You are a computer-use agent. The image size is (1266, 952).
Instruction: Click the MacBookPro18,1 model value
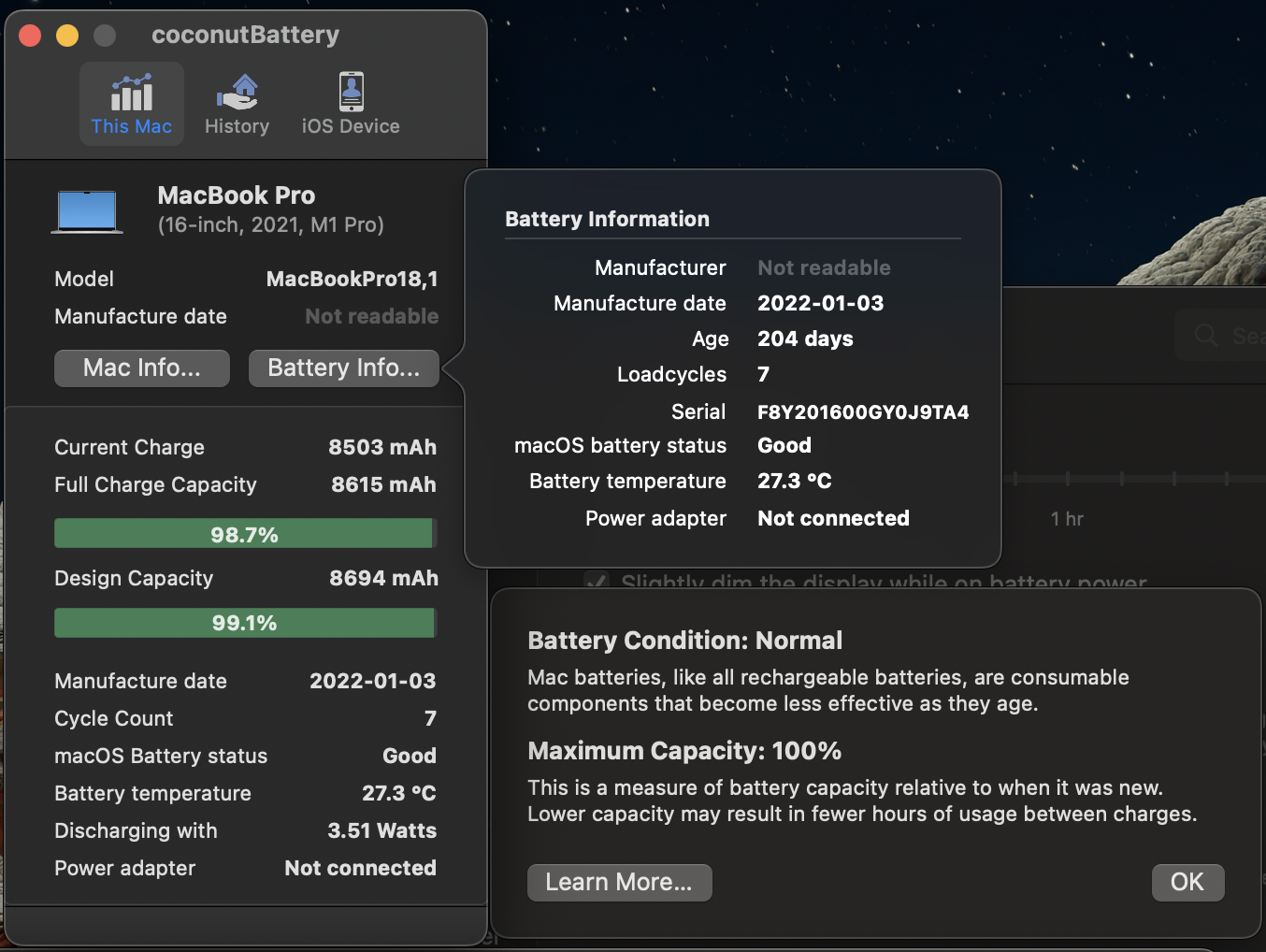pyautogui.click(x=352, y=279)
